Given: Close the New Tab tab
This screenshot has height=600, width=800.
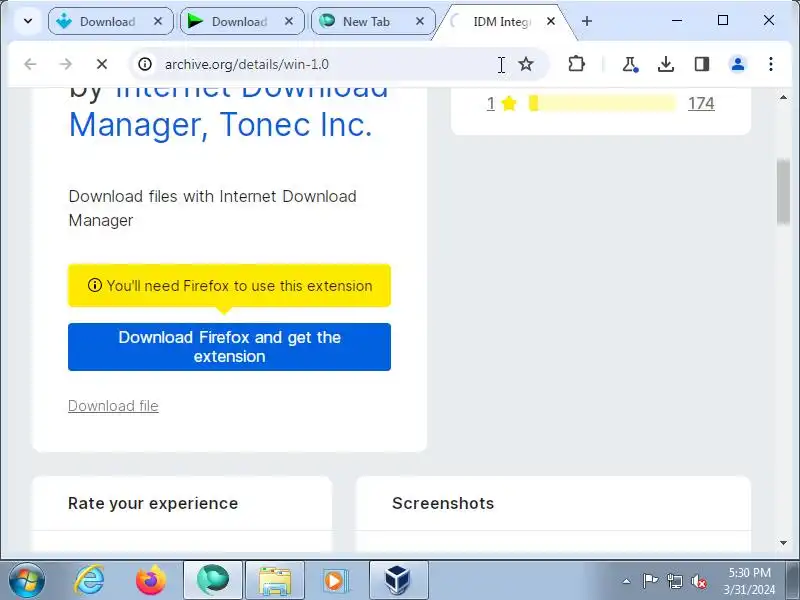Looking at the screenshot, I should (420, 21).
